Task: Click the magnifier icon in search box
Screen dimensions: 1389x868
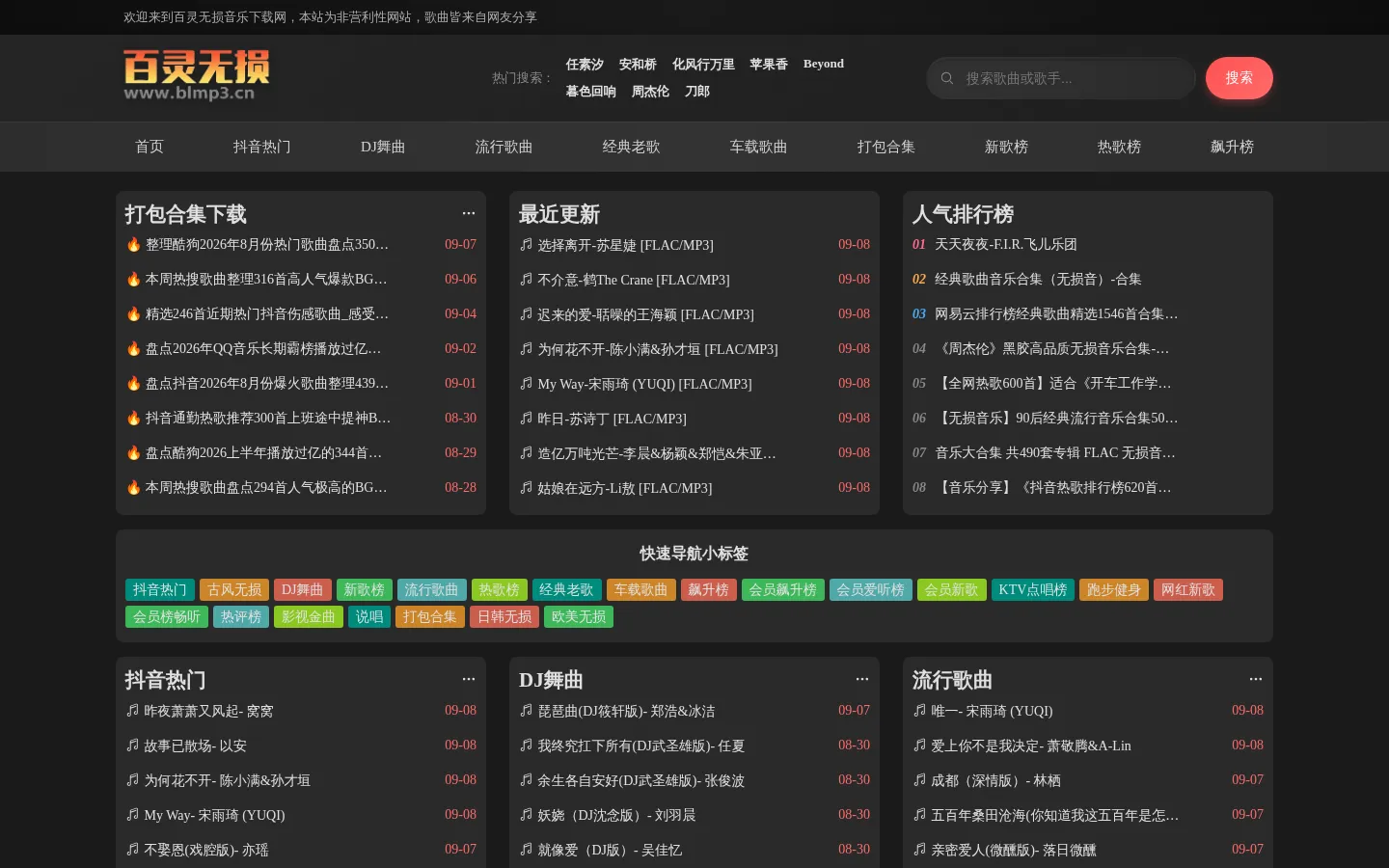Action: (x=947, y=78)
